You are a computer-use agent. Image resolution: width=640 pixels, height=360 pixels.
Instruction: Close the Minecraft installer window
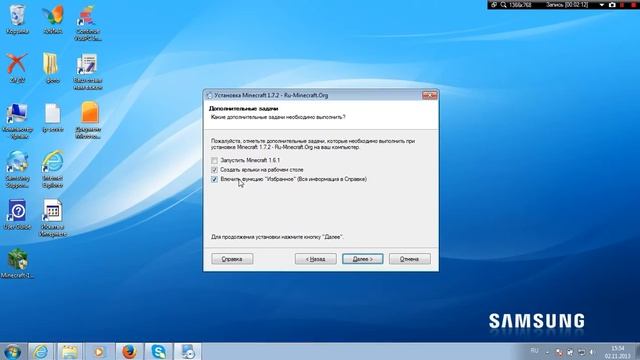429,96
